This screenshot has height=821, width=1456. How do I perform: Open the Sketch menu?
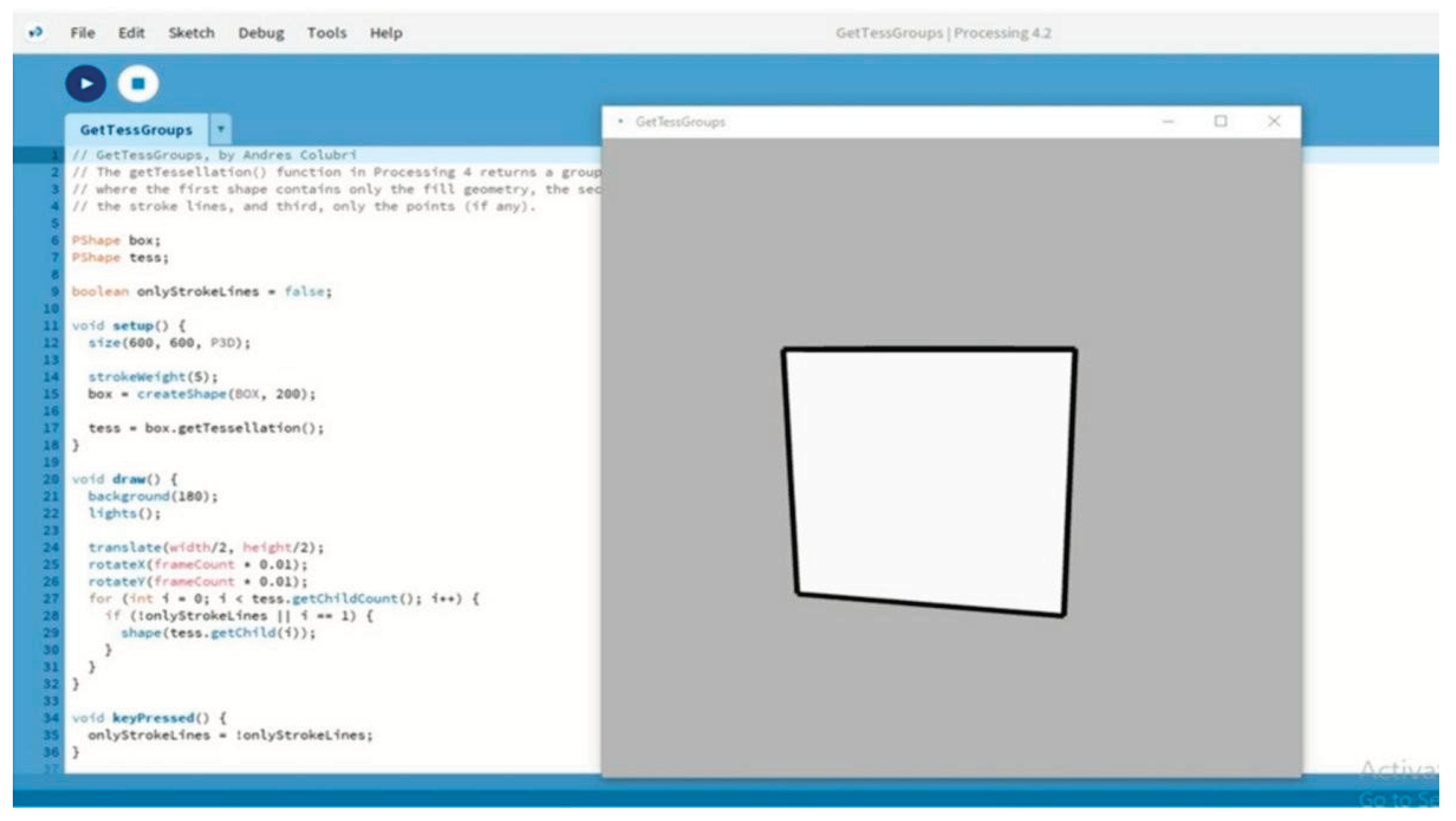point(191,33)
